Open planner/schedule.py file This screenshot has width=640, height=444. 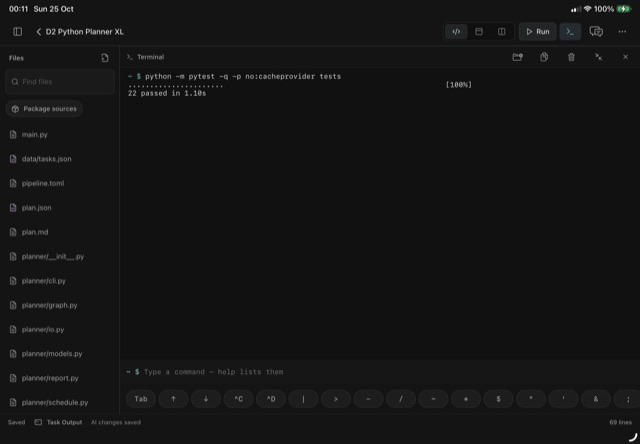point(60,402)
